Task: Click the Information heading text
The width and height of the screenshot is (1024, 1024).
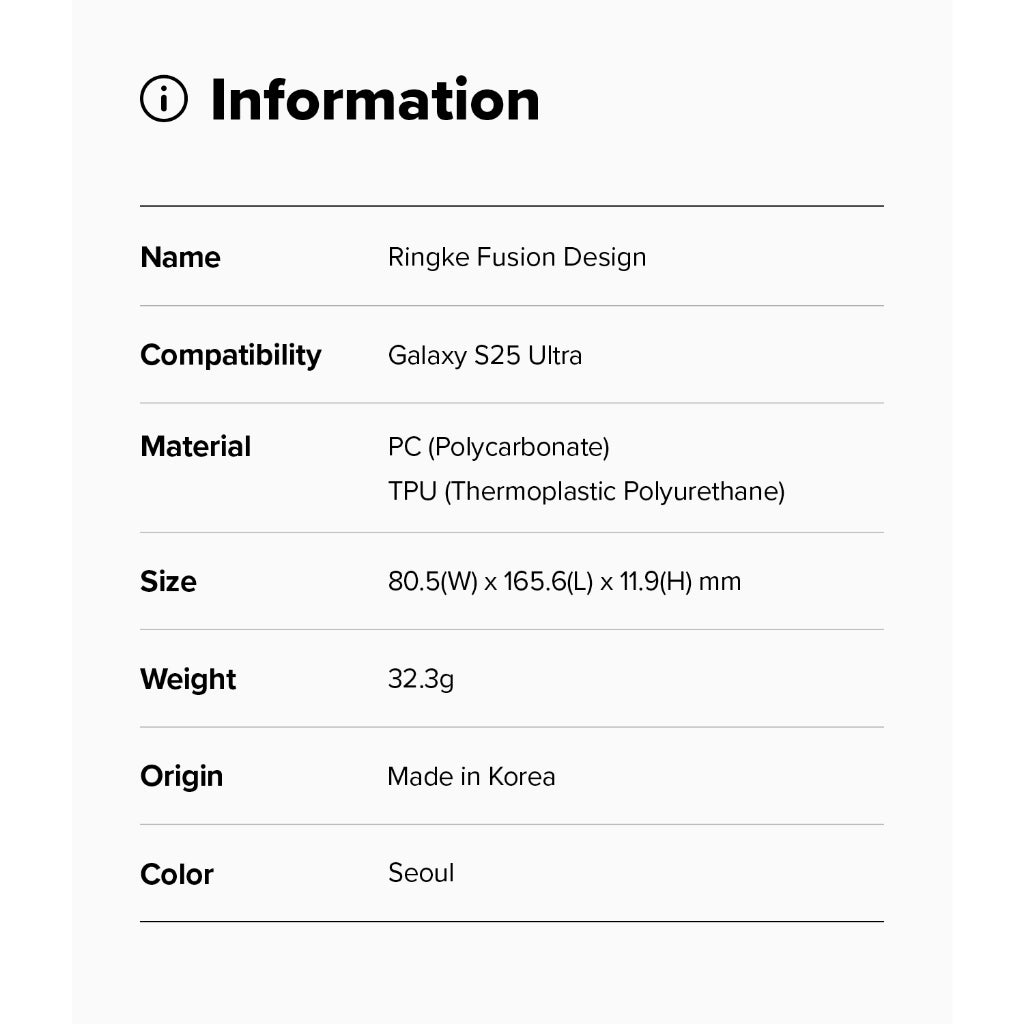Action: [374, 100]
